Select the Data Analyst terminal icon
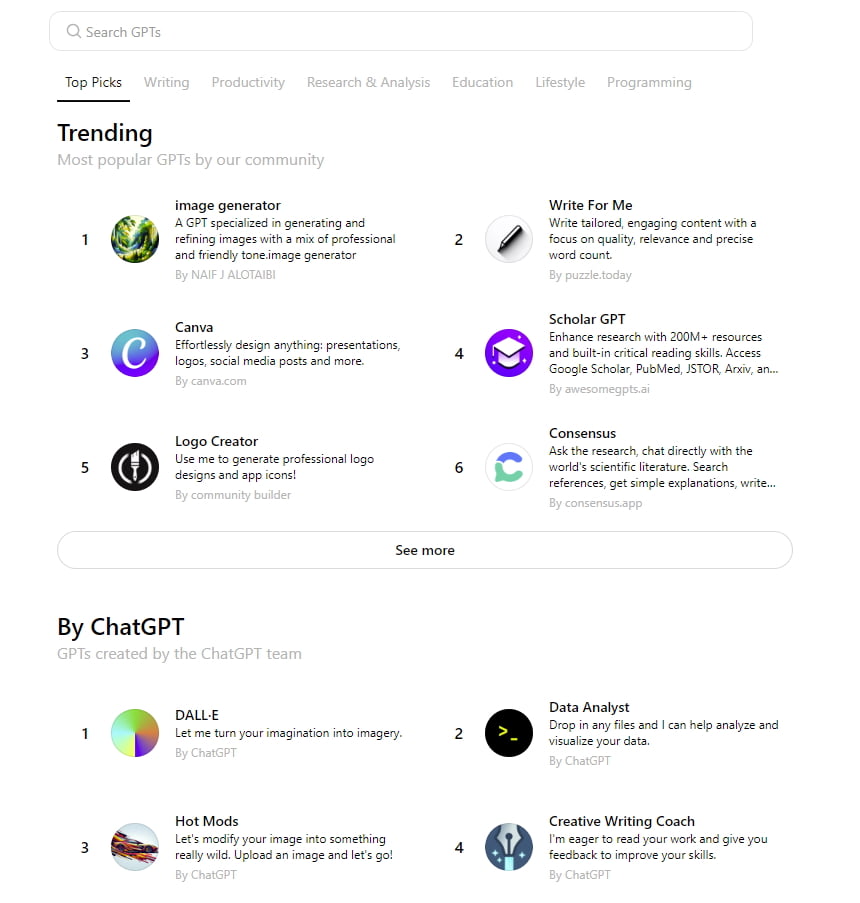The height and width of the screenshot is (903, 860). click(x=509, y=733)
